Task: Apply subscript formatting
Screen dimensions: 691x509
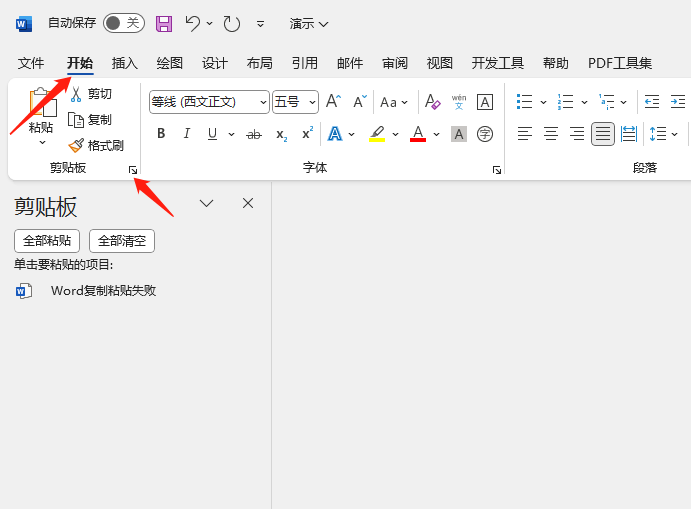Action: pyautogui.click(x=282, y=134)
